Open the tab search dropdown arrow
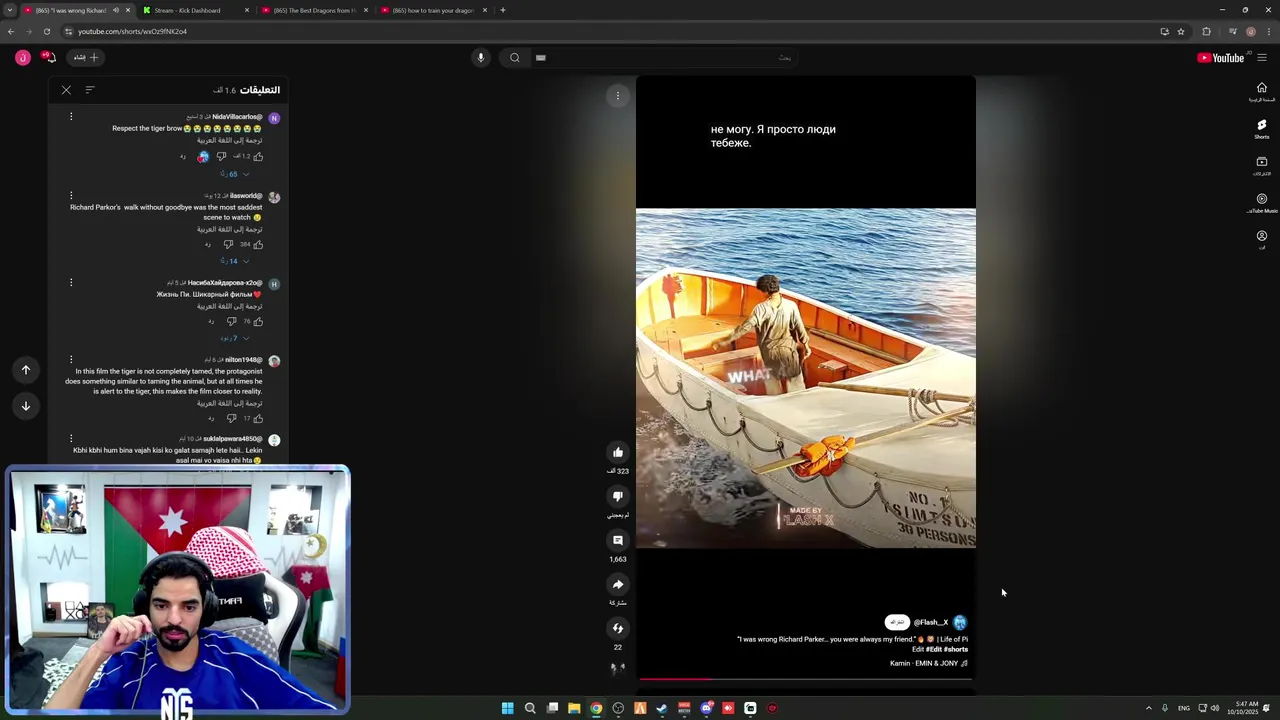Viewport: 1280px width, 720px height. 9,10
